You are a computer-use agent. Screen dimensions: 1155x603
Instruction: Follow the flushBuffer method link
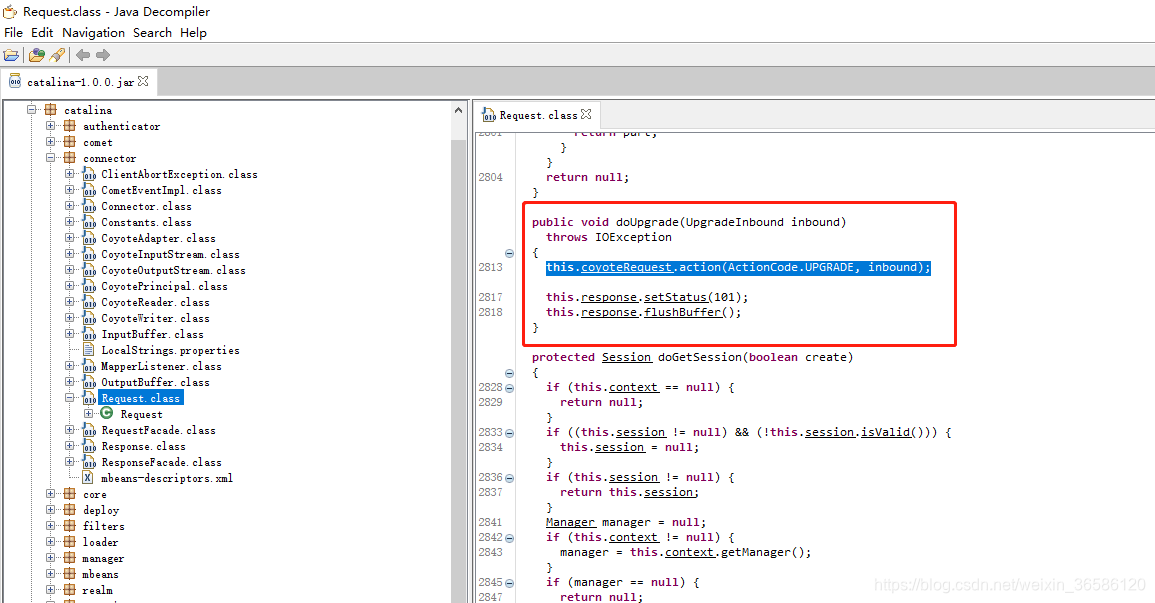(x=683, y=312)
